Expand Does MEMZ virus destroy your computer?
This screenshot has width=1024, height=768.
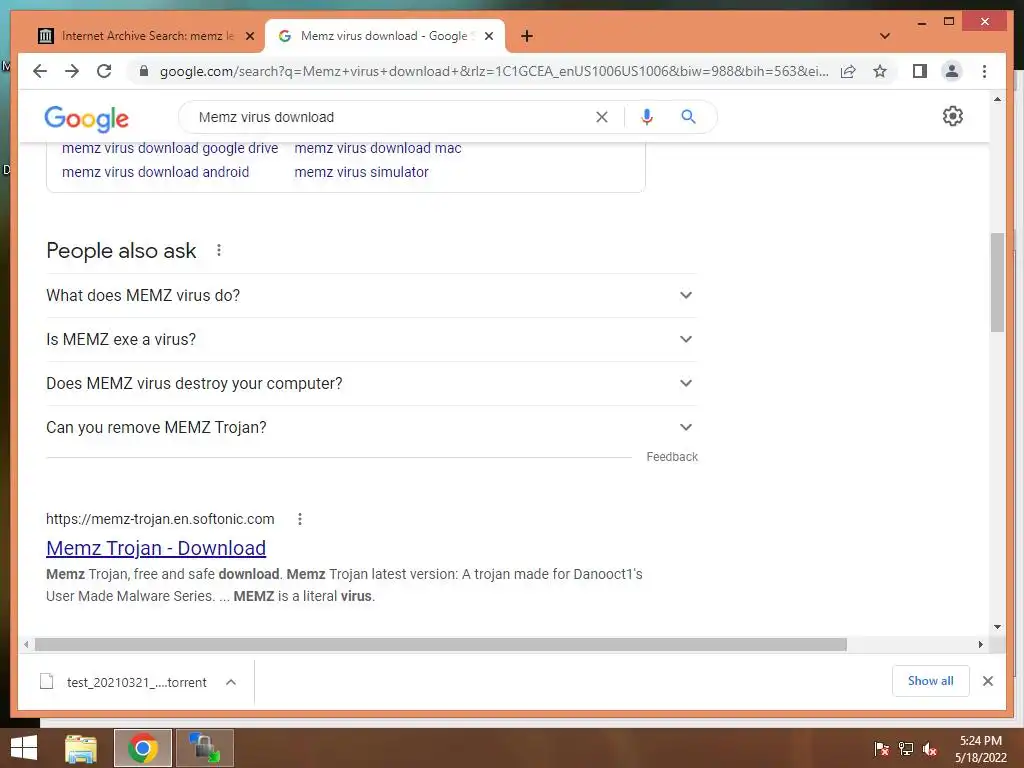point(371,383)
